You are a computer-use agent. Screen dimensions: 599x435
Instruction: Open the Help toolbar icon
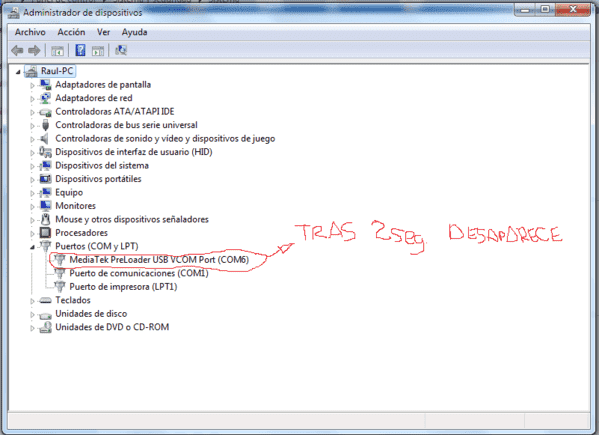click(80, 50)
